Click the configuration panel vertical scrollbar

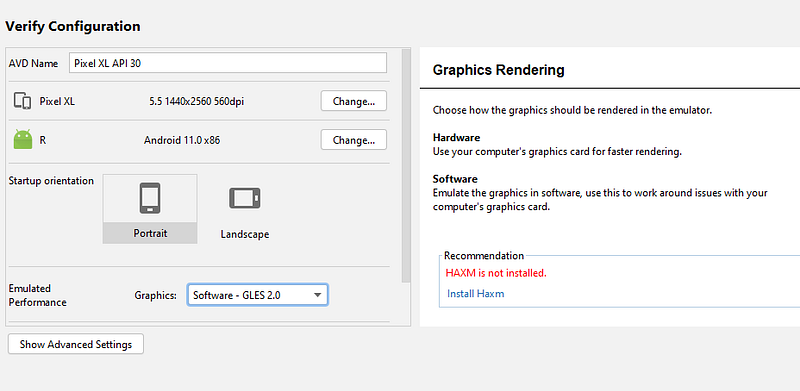406,166
